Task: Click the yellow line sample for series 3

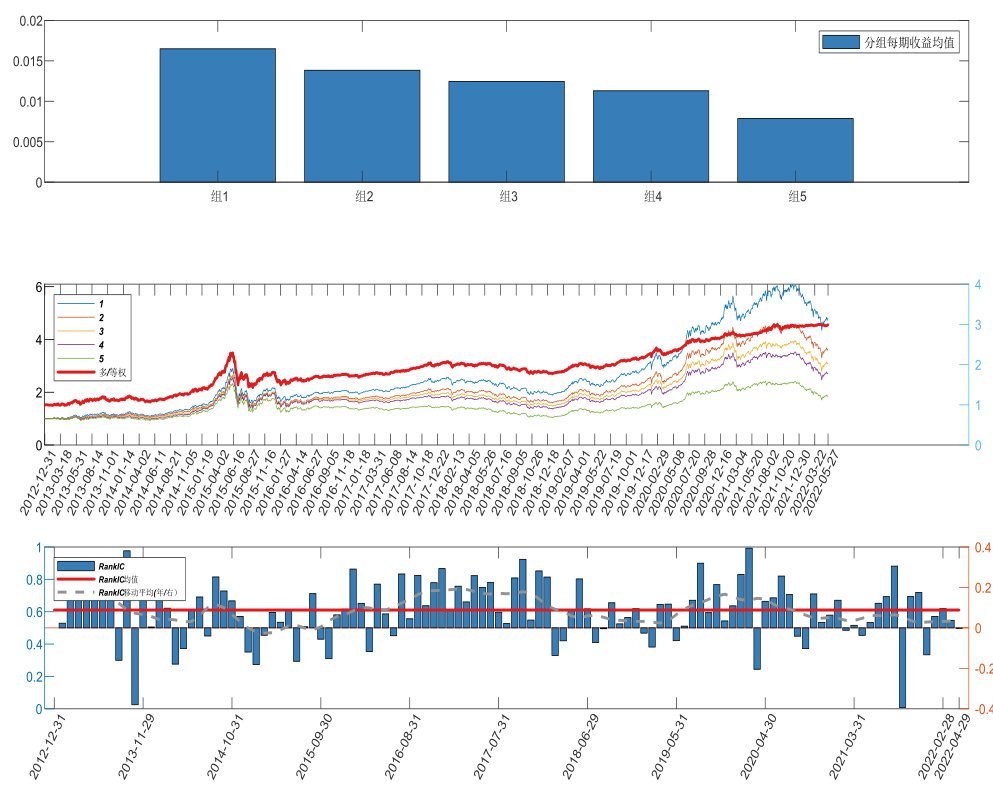Action: point(77,330)
